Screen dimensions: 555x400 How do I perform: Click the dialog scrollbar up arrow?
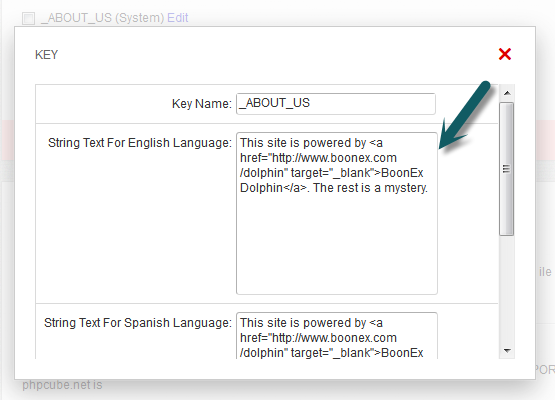click(507, 93)
